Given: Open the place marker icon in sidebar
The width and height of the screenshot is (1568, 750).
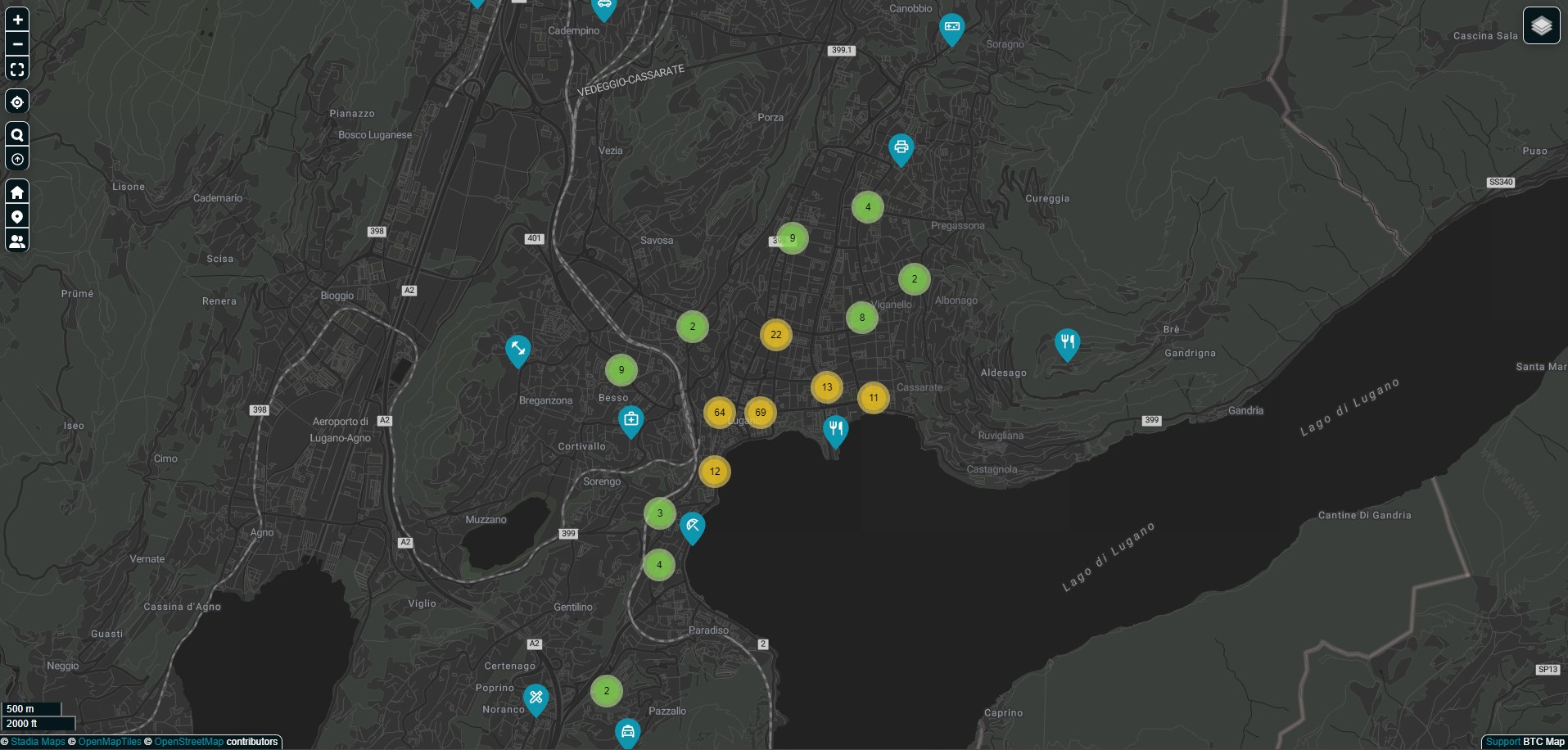Looking at the screenshot, I should (x=17, y=215).
